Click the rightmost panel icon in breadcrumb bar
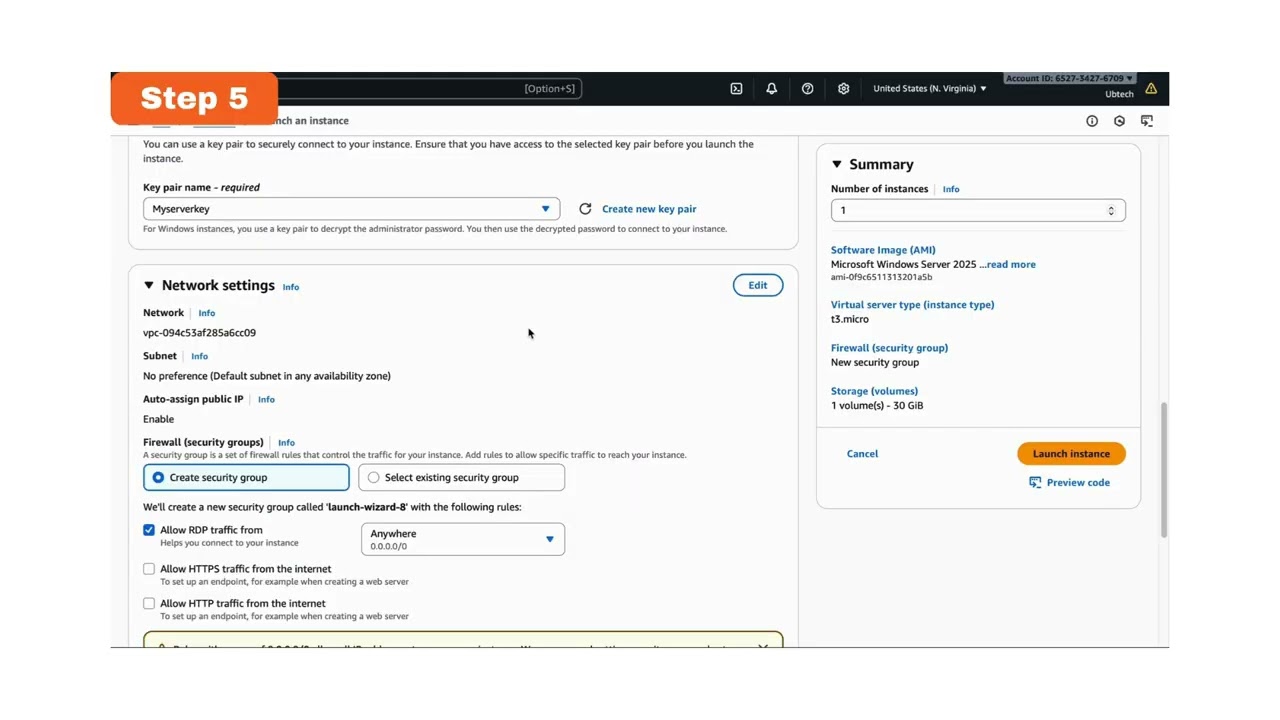 pyautogui.click(x=1147, y=121)
